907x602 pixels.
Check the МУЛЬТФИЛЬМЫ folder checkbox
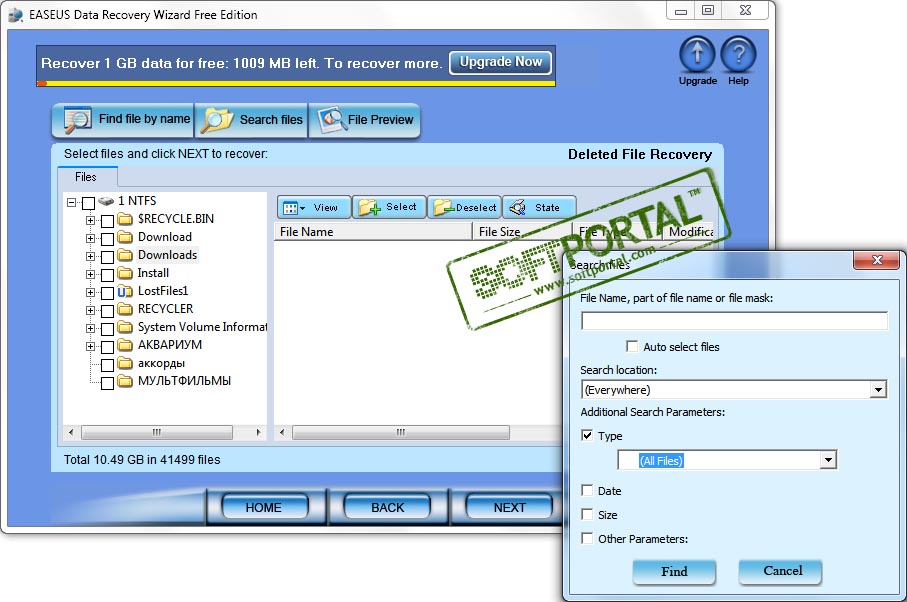click(x=107, y=383)
